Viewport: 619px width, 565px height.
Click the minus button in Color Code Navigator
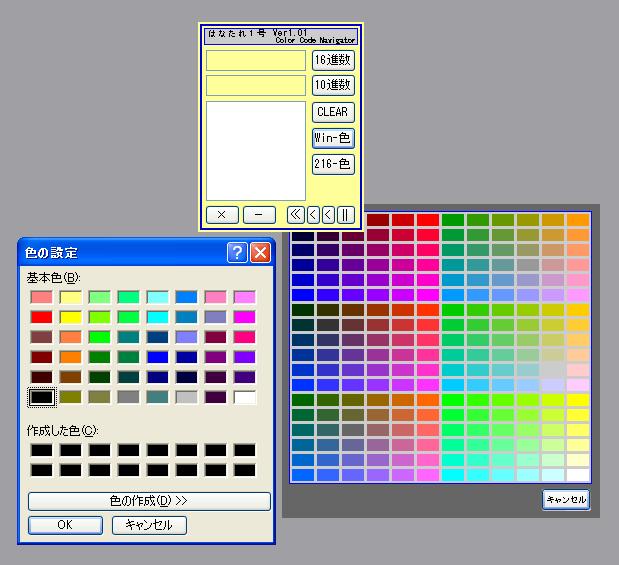259,214
